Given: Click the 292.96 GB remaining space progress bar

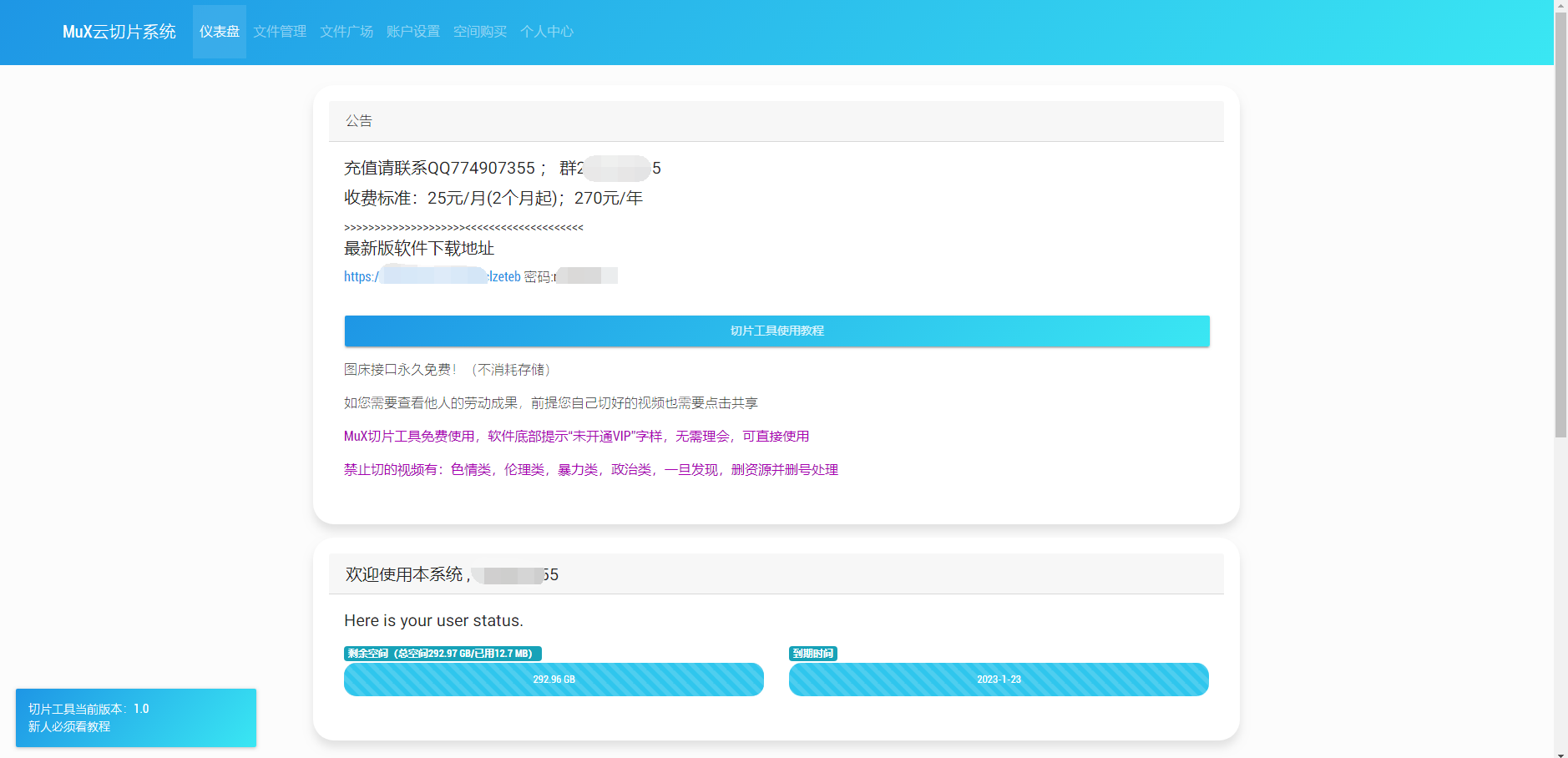Looking at the screenshot, I should (x=554, y=680).
